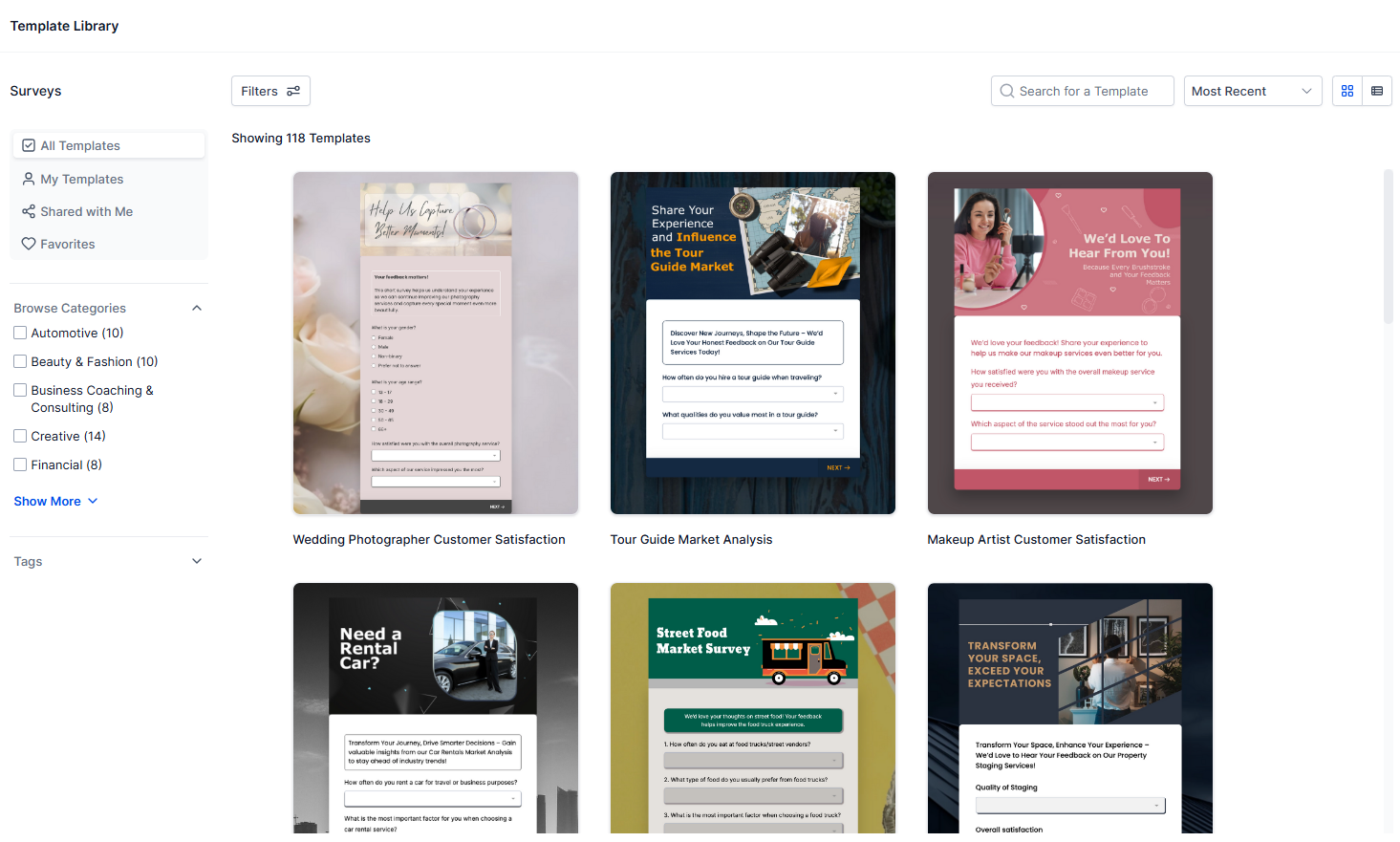Viewport: 1400px width, 842px height.
Task: Check the Beauty & Fashion filter
Action: [x=19, y=361]
